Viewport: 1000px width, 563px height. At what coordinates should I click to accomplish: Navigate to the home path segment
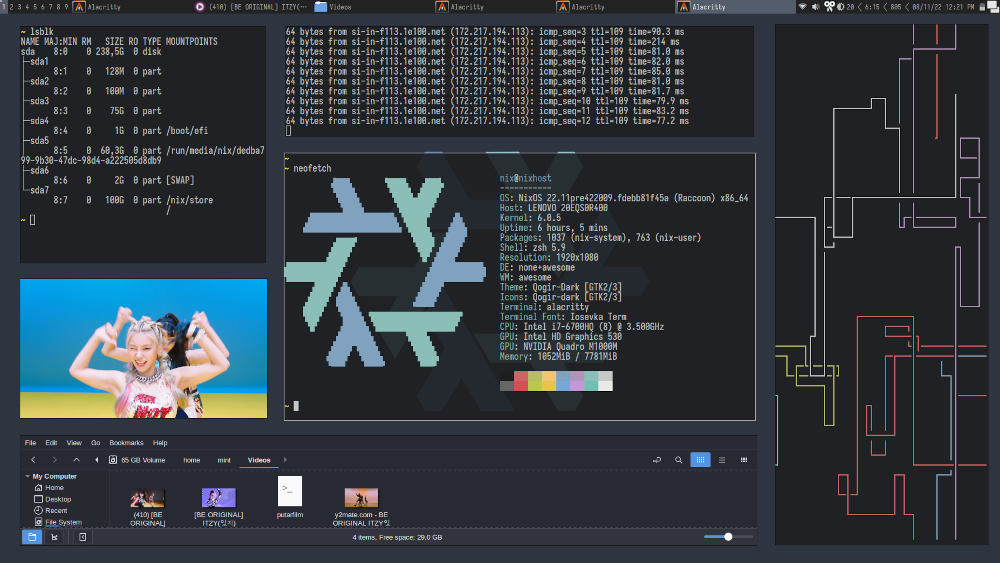tap(191, 460)
